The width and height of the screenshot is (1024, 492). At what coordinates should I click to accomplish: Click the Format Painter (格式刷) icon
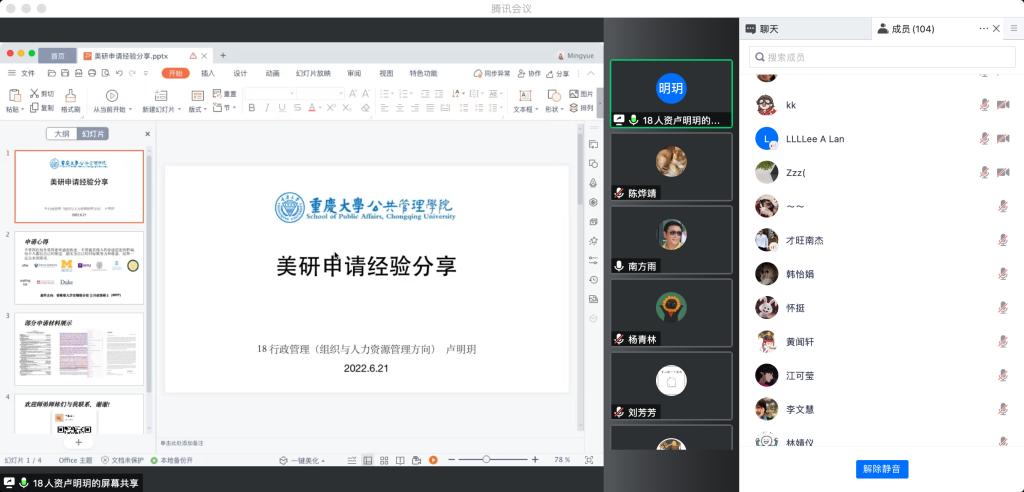coord(70,98)
